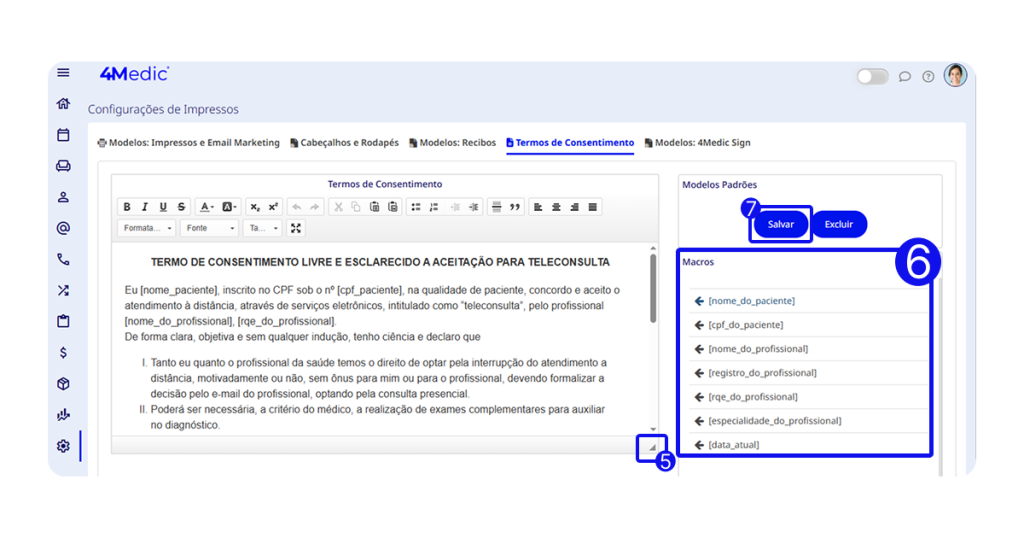Image resolution: width=1024 pixels, height=538 pixels.
Task: Expand the Fonte font dropdown
Action: click(x=210, y=228)
